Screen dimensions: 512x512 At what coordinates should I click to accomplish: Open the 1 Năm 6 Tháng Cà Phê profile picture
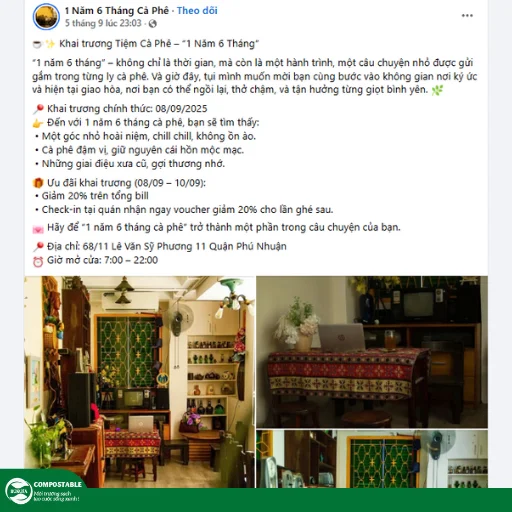(x=46, y=17)
